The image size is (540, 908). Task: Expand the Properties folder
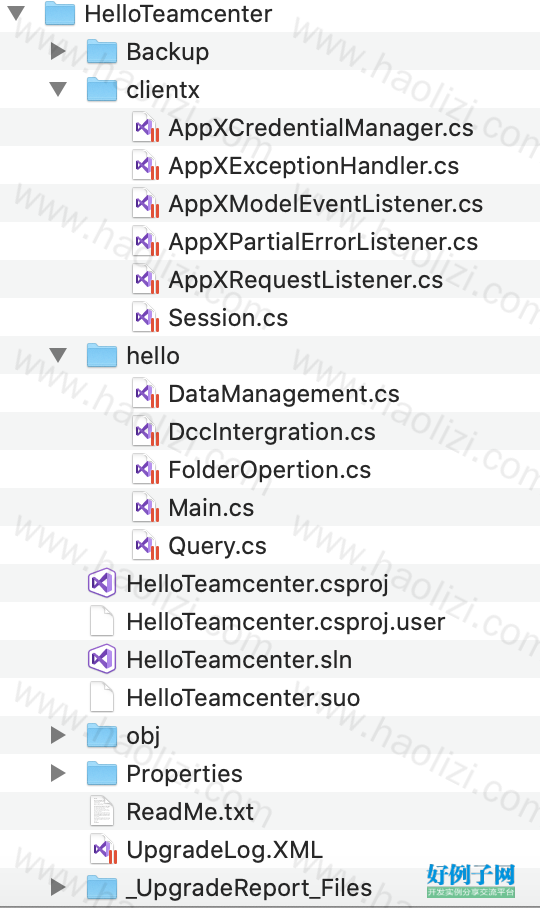(x=58, y=773)
